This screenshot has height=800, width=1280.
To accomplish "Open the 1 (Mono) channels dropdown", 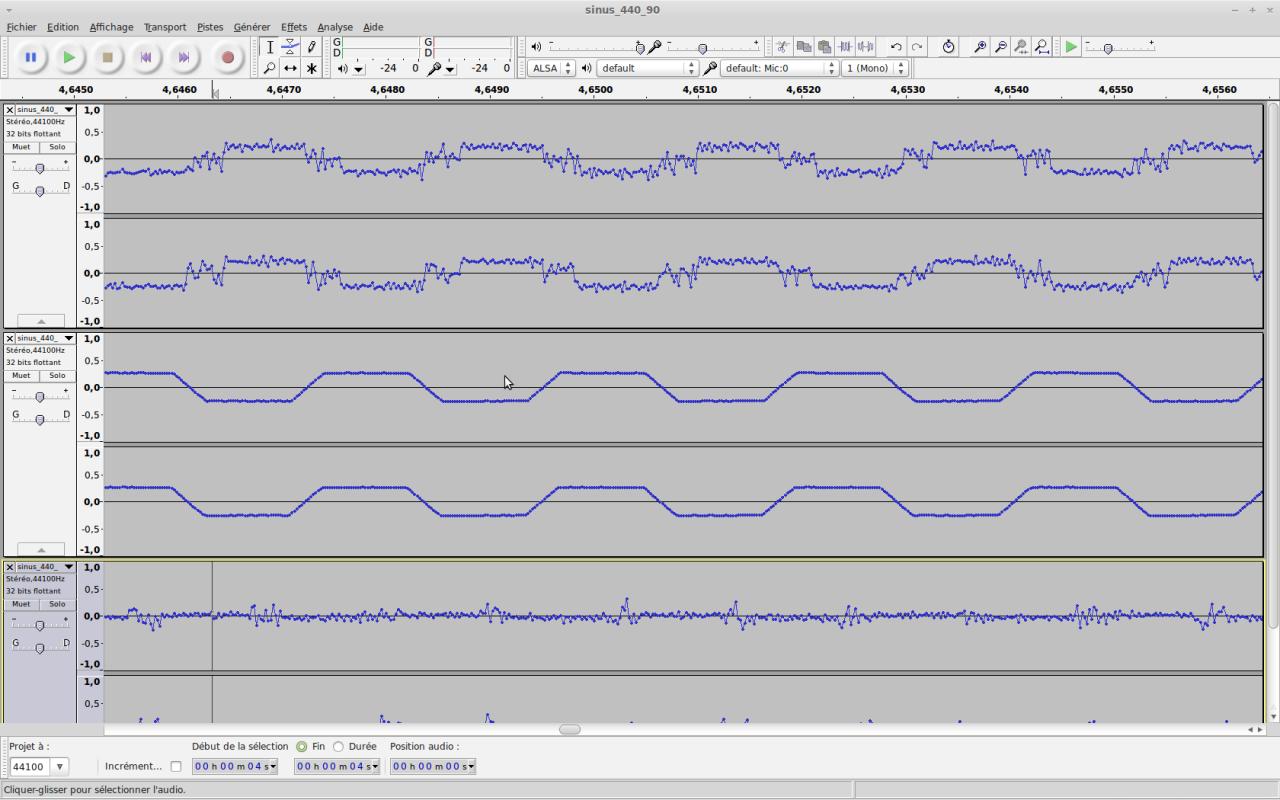I will point(875,68).
